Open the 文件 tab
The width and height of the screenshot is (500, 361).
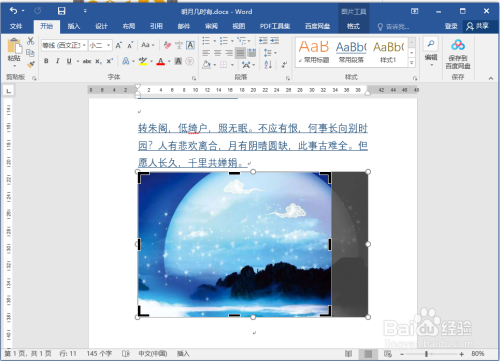click(x=15, y=26)
